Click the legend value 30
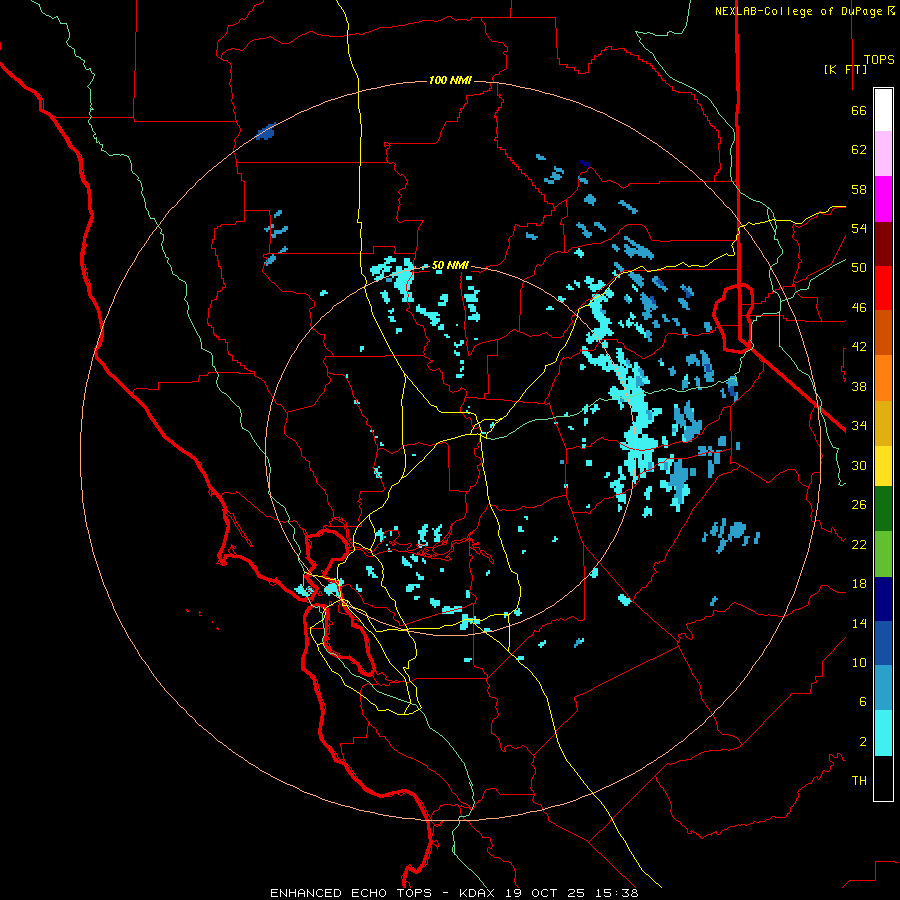This screenshot has width=900, height=900. [859, 465]
